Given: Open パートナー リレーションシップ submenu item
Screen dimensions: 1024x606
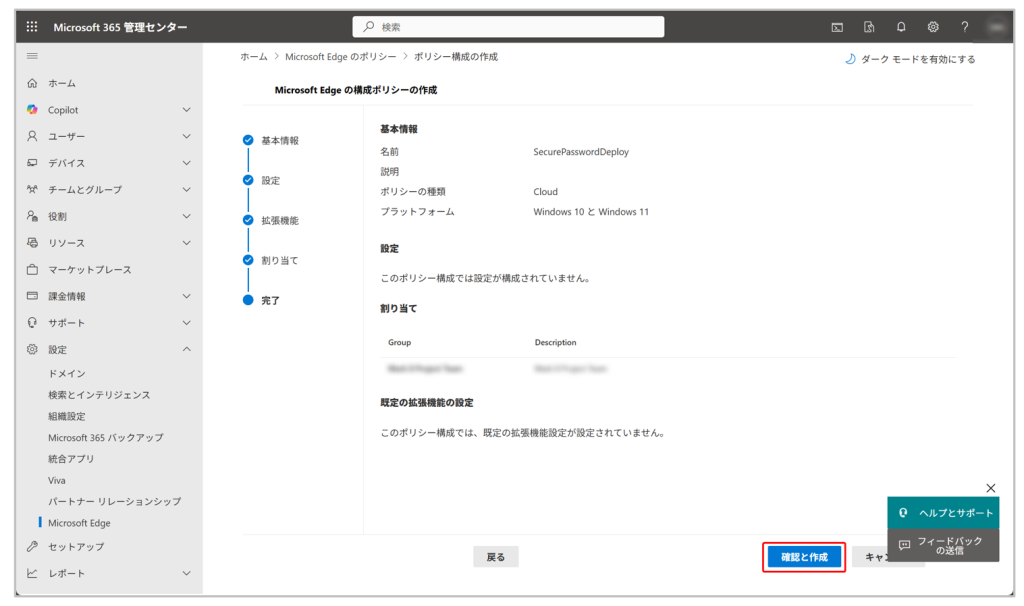Looking at the screenshot, I should pyautogui.click(x=114, y=502).
